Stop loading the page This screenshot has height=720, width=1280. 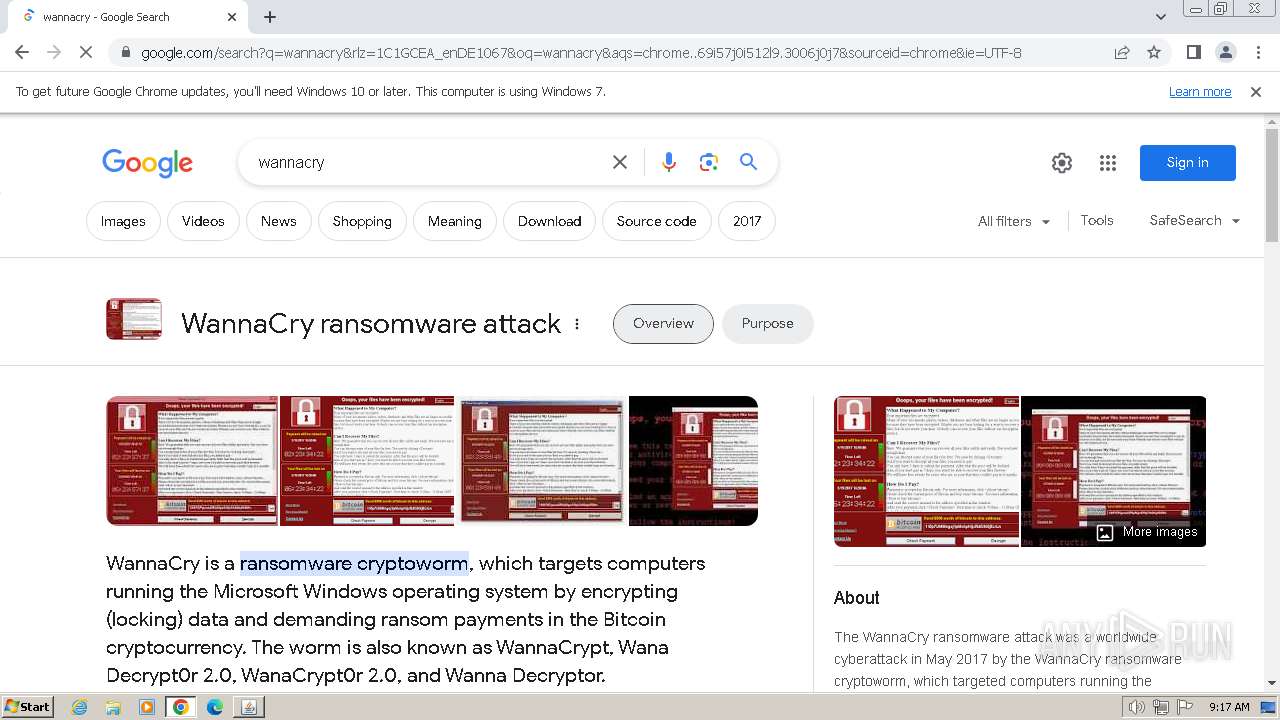[86, 53]
